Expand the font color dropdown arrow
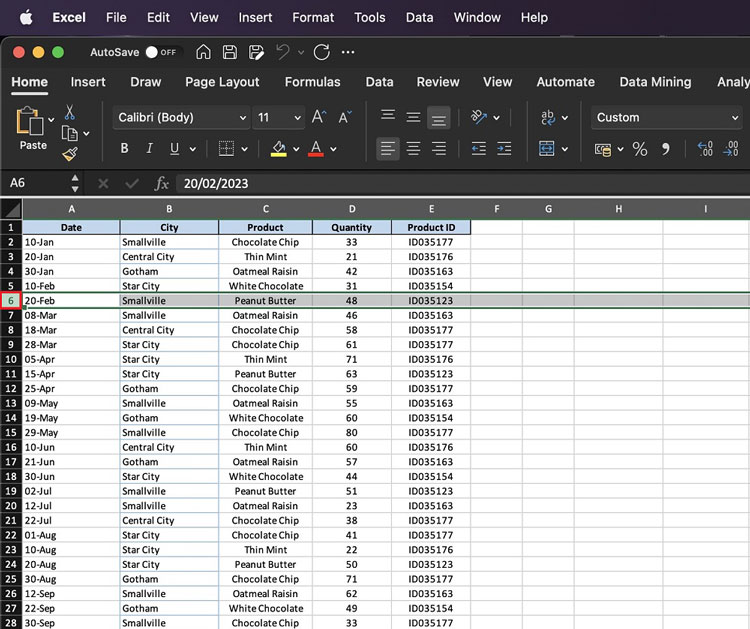Viewport: 750px width, 629px height. [x=333, y=149]
